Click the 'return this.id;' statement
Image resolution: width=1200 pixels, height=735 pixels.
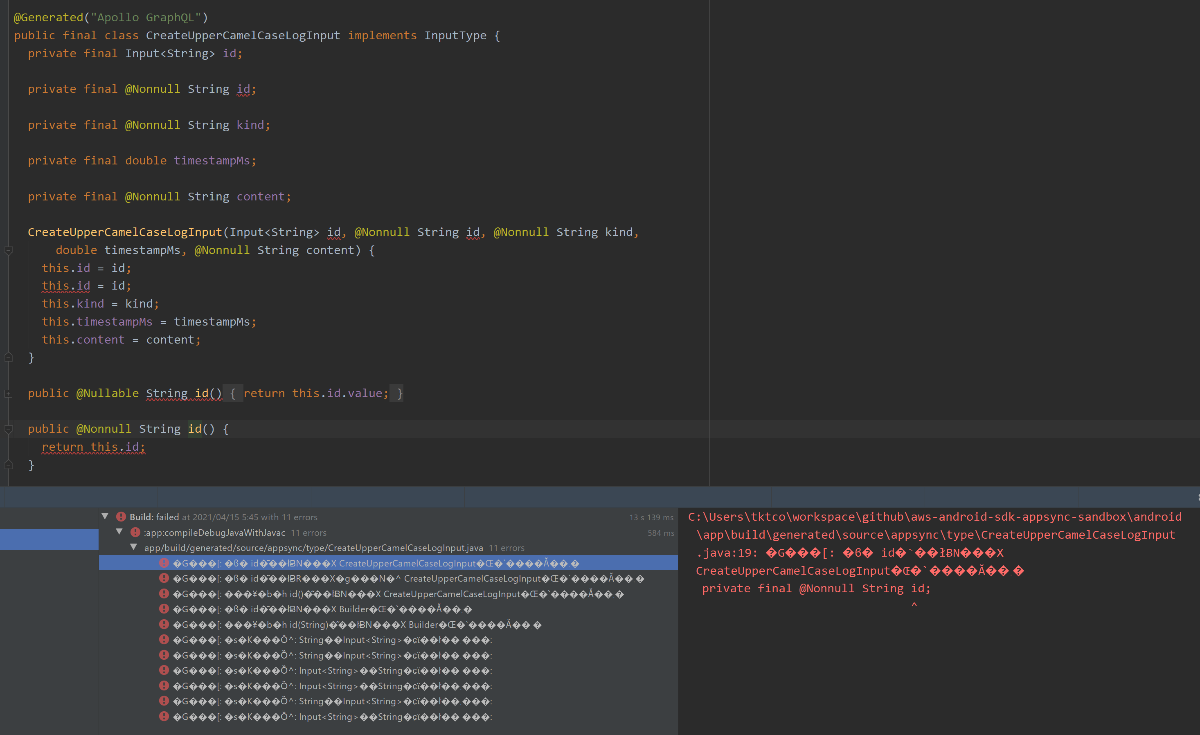coord(94,447)
